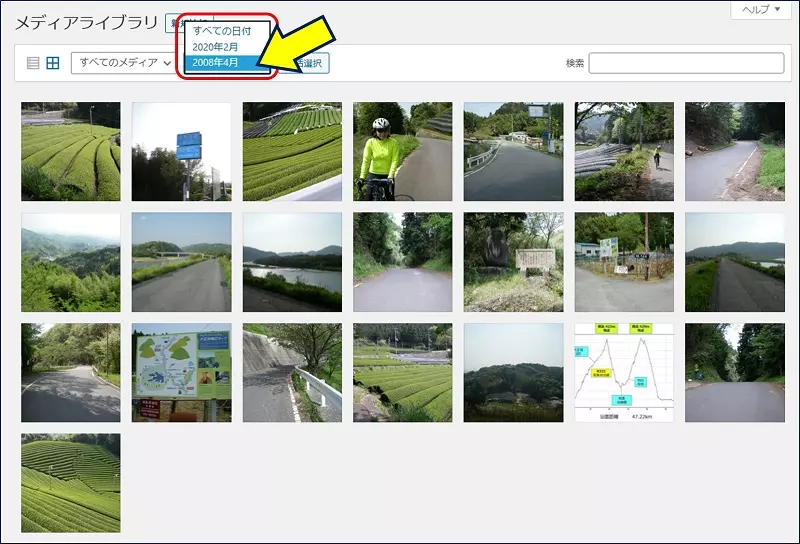The image size is (800, 544).
Task: Open the すべてのメディア filter dropdown
Action: tap(123, 63)
